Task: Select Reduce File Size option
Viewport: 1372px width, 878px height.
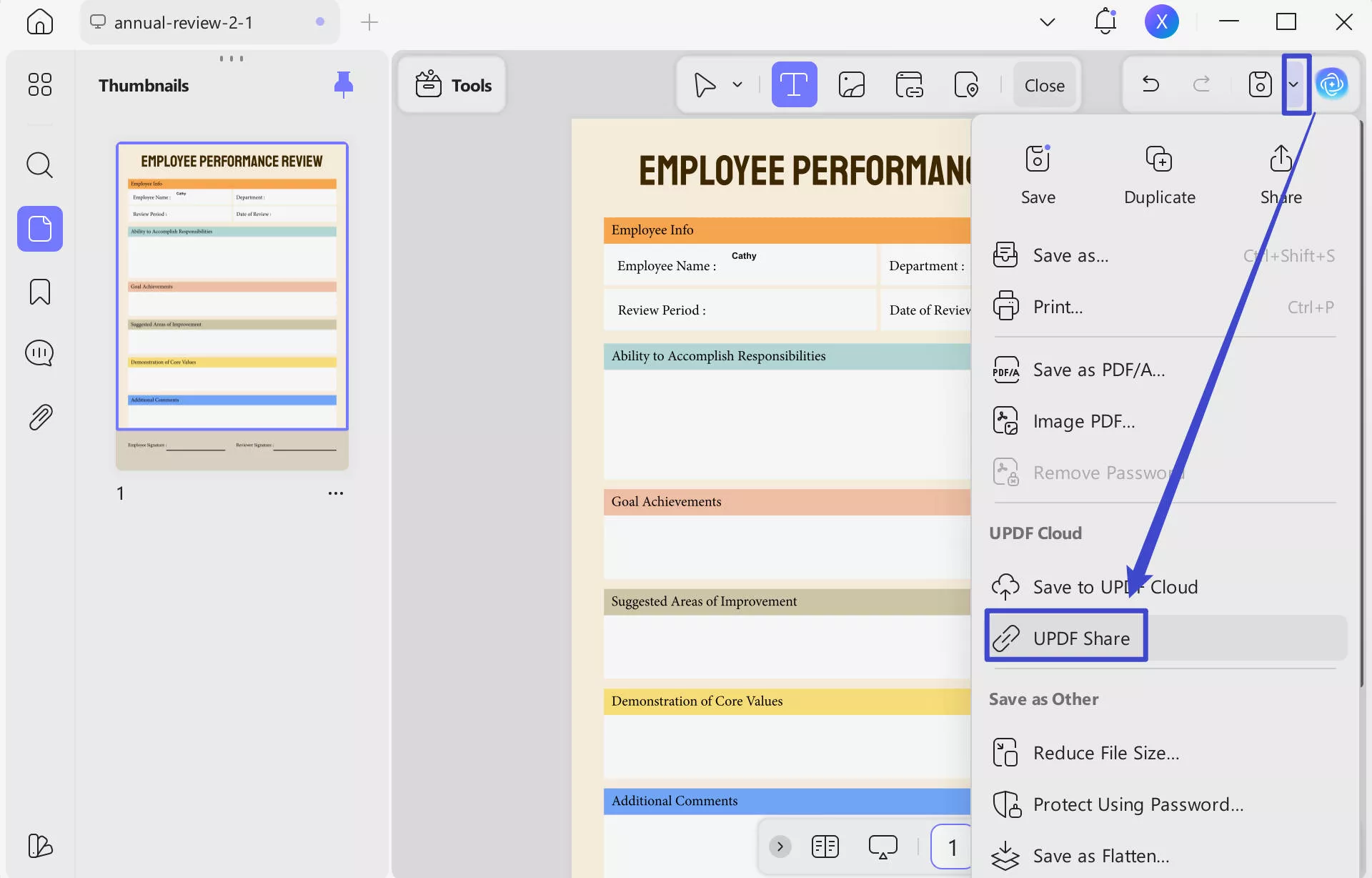Action: [x=1105, y=753]
